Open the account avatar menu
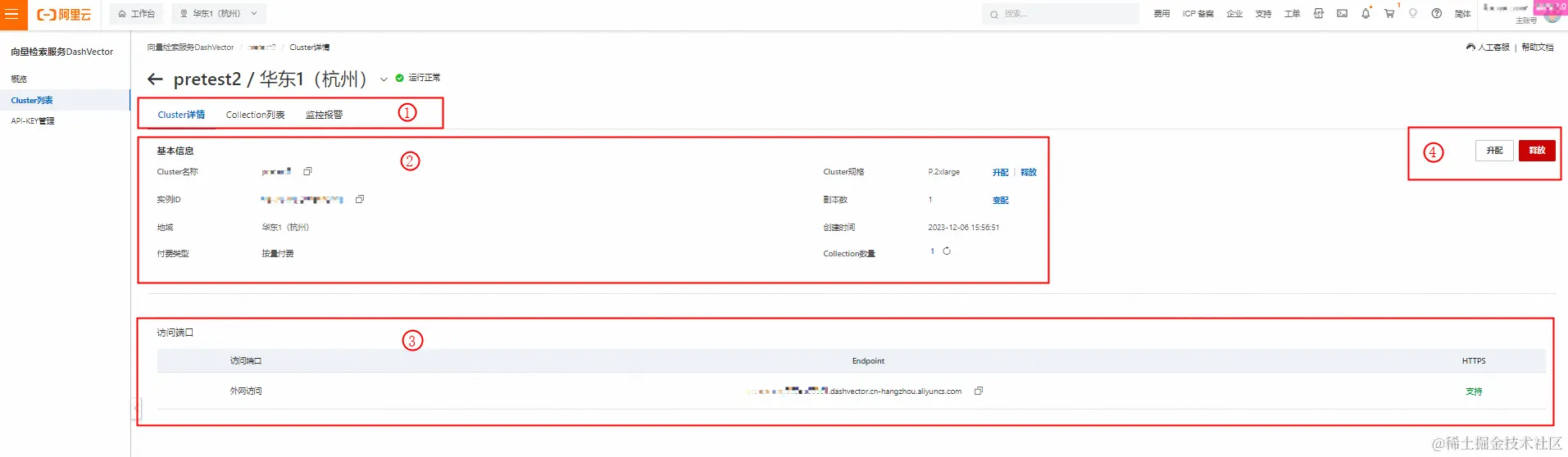Viewport: 1568px width, 457px height. pos(1552,14)
